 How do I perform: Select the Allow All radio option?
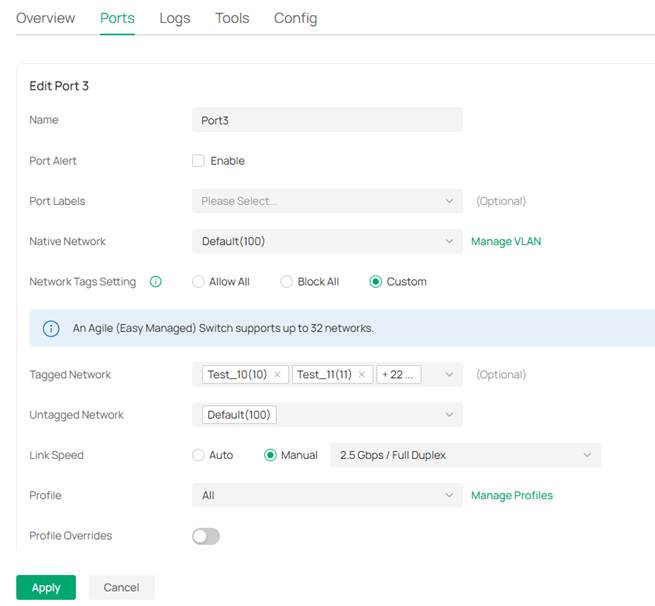tap(198, 282)
